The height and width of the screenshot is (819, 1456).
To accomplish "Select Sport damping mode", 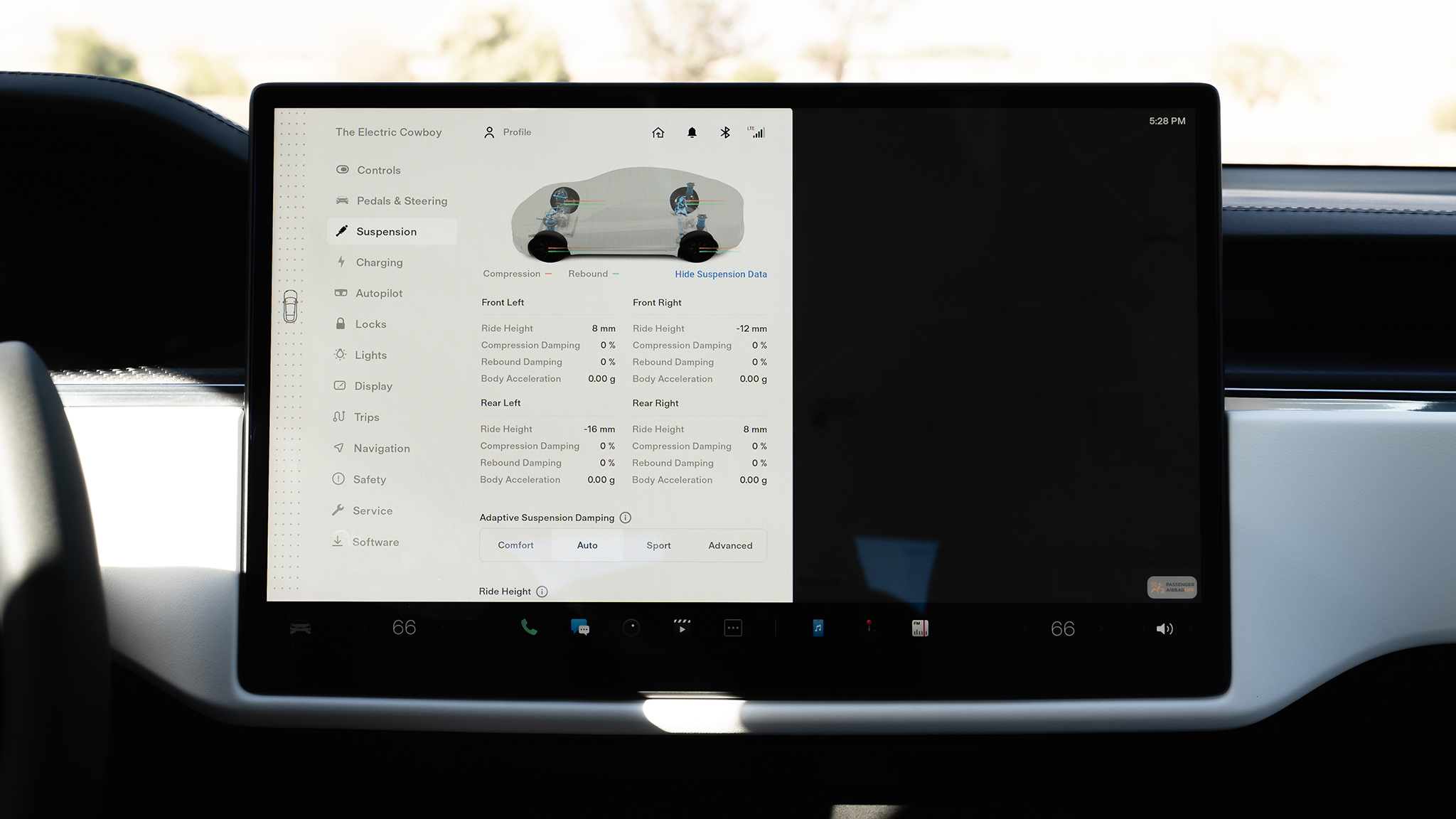I will point(658,545).
